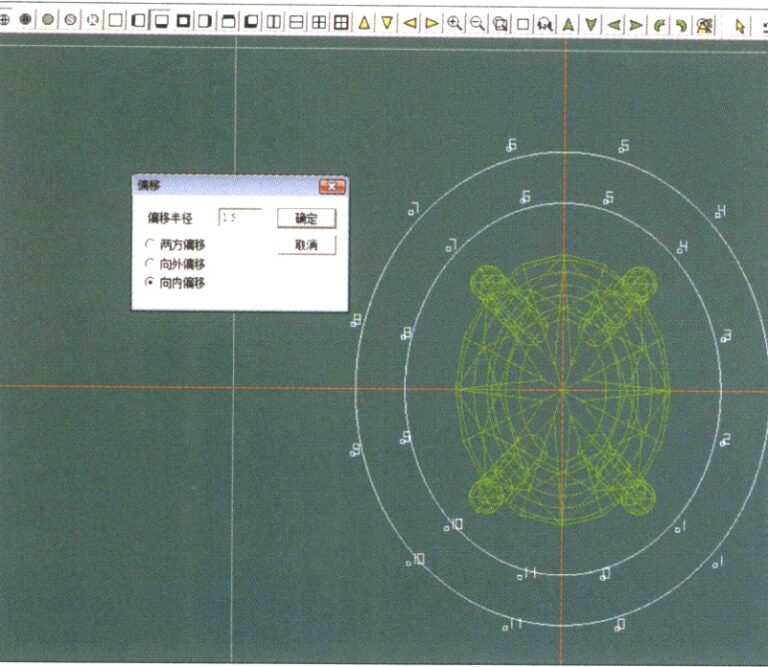Click the green curved left rotate arrow
The width and height of the screenshot is (768, 667).
tap(659, 25)
